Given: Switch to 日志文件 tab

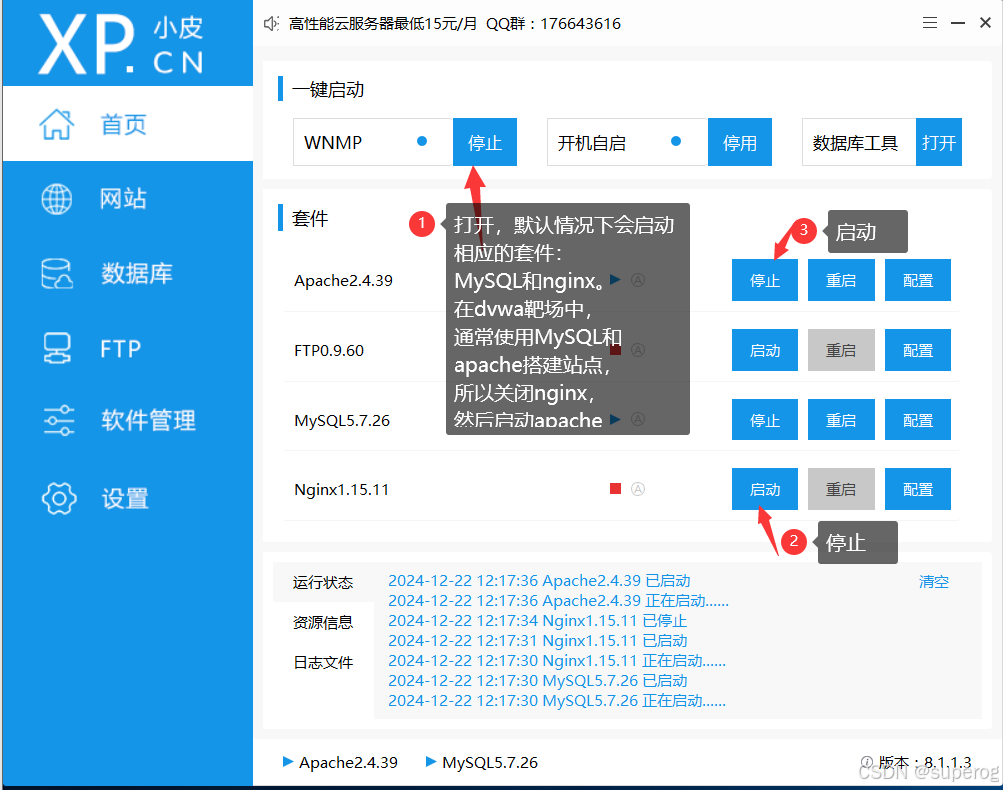Looking at the screenshot, I should pos(323,662).
